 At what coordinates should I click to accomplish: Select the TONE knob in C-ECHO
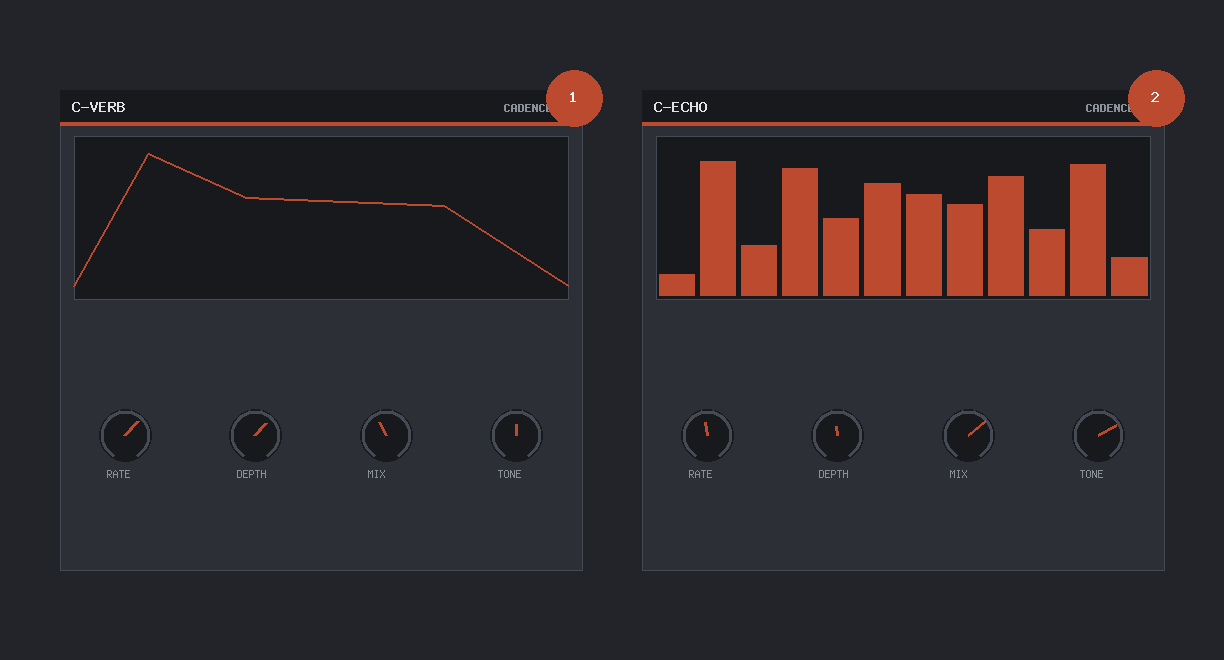1098,436
